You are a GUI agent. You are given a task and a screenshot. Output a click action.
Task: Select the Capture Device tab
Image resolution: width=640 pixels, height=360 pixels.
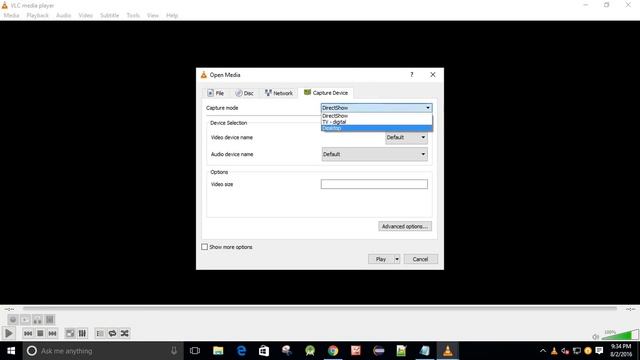(x=326, y=93)
